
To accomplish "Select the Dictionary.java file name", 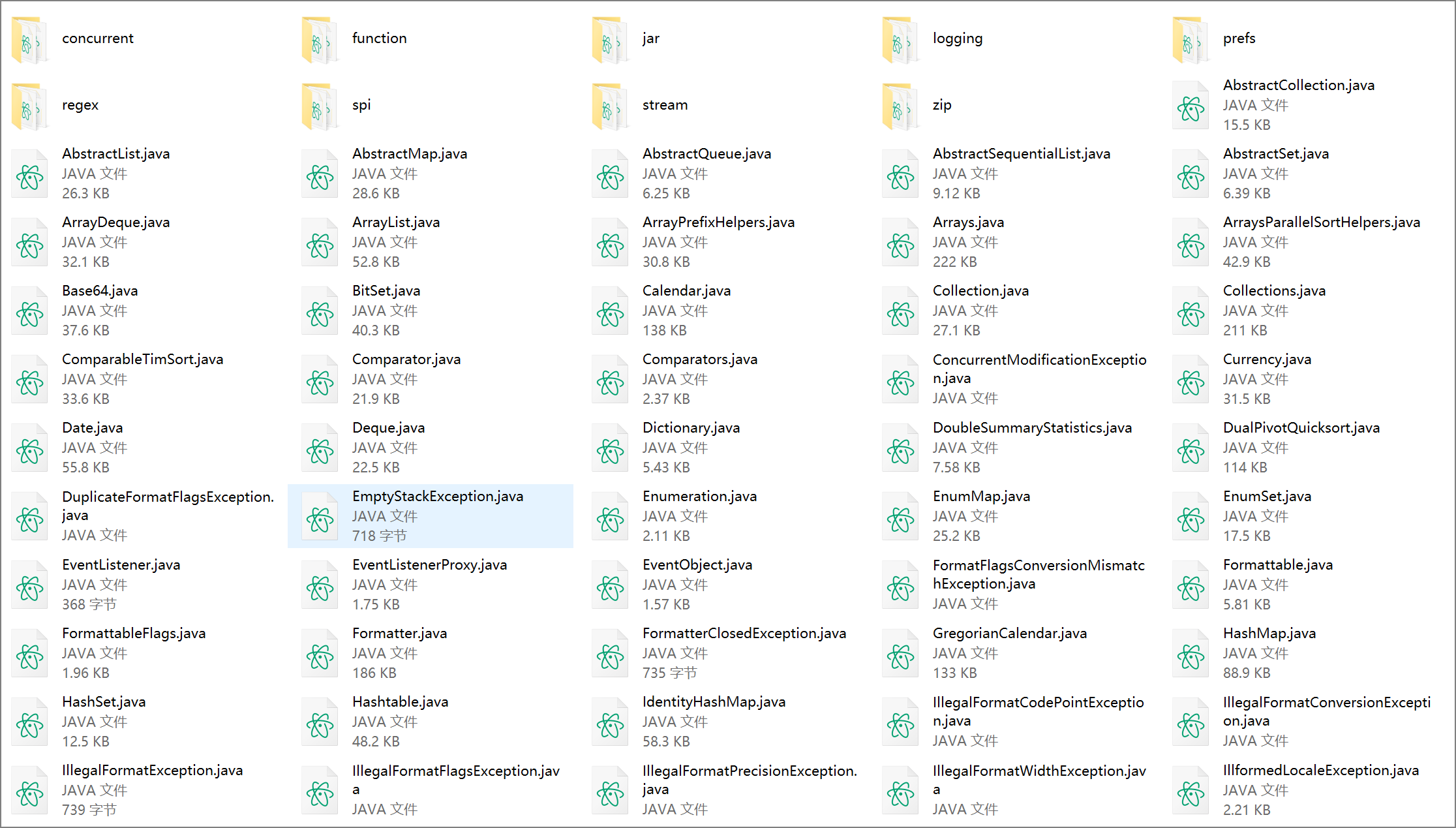I will coord(691,428).
